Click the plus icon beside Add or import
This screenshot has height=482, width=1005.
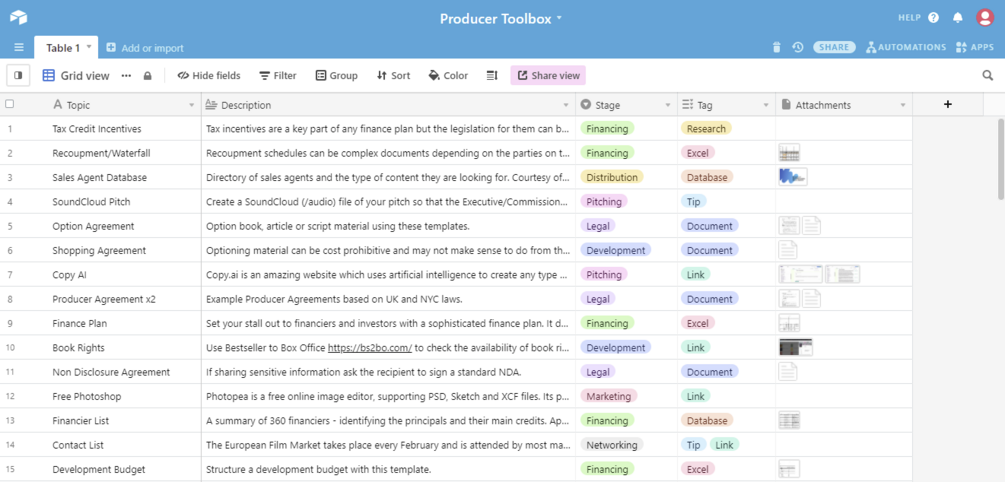click(111, 47)
